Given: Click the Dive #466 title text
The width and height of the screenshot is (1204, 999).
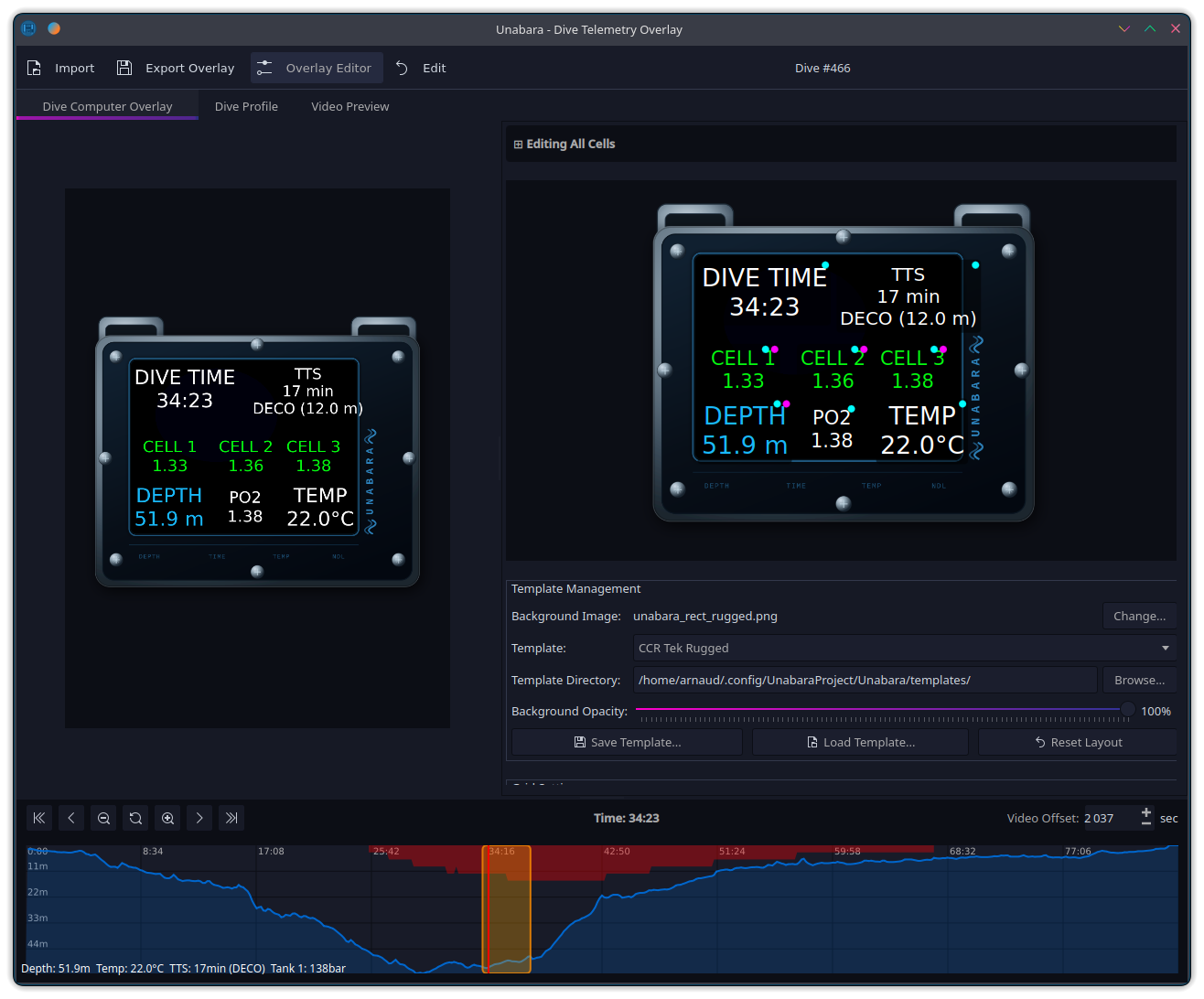Looking at the screenshot, I should tap(822, 68).
